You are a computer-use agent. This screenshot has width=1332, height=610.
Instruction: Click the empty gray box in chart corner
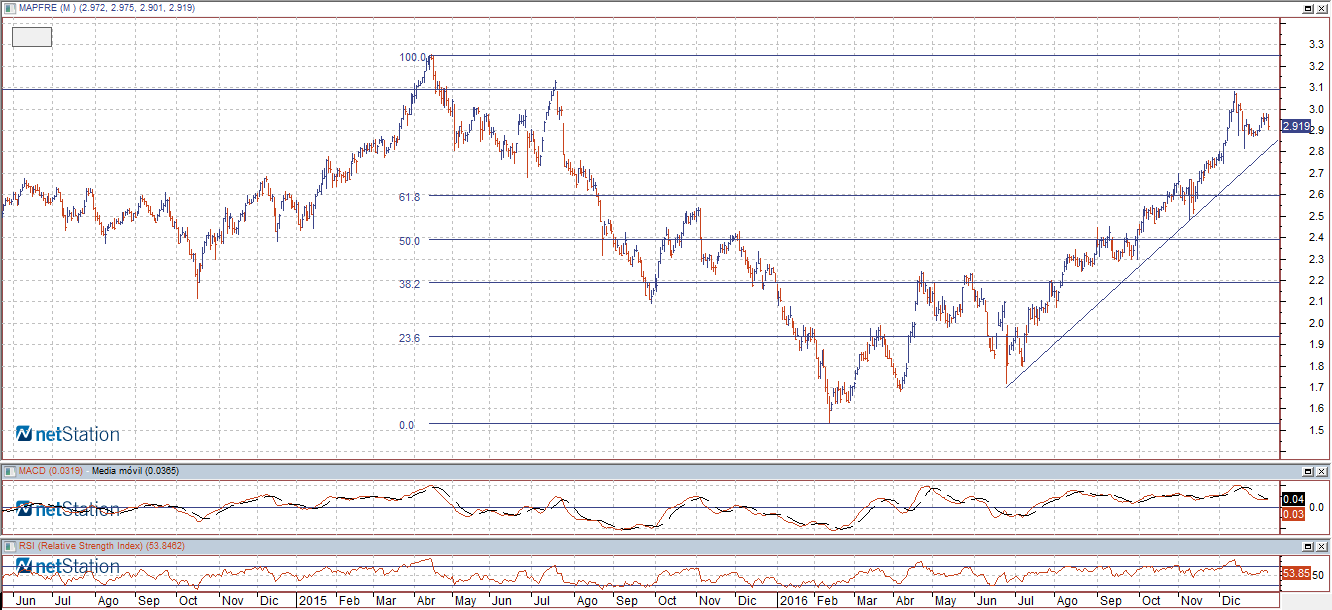click(31, 37)
